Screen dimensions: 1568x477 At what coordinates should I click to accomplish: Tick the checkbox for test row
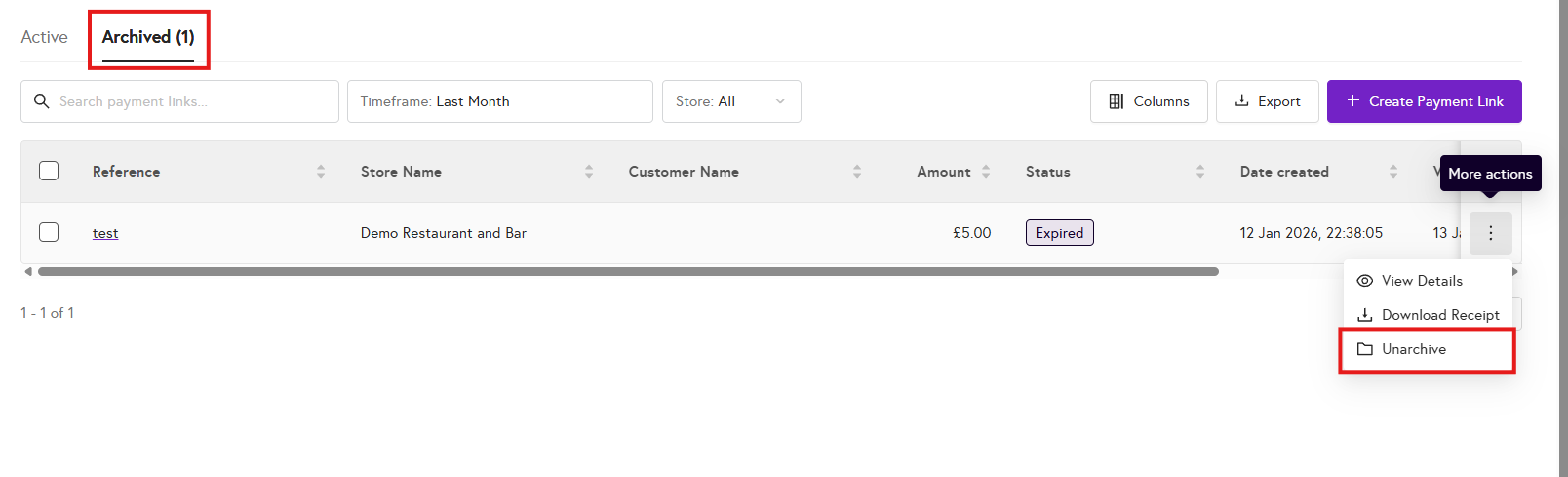[49, 232]
